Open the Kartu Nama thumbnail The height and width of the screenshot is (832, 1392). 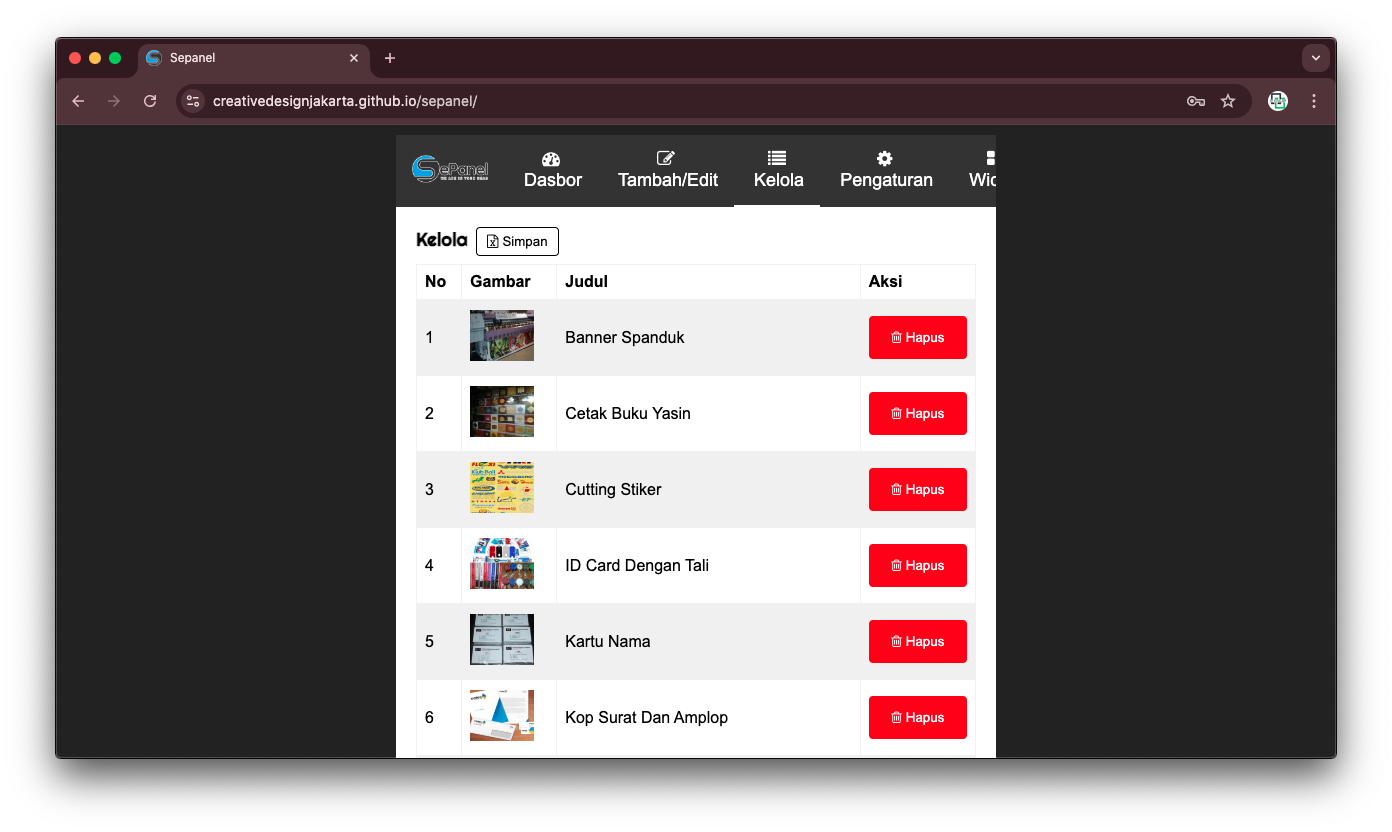502,640
